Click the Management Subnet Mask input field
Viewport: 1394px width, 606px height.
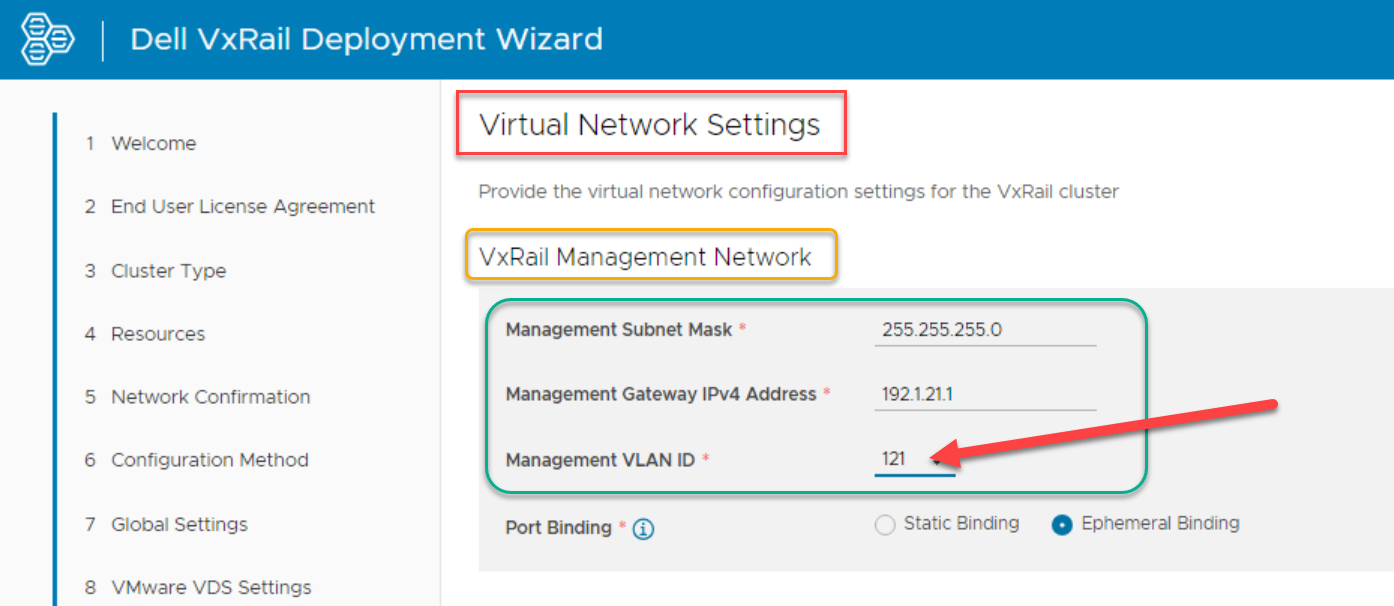click(x=984, y=330)
